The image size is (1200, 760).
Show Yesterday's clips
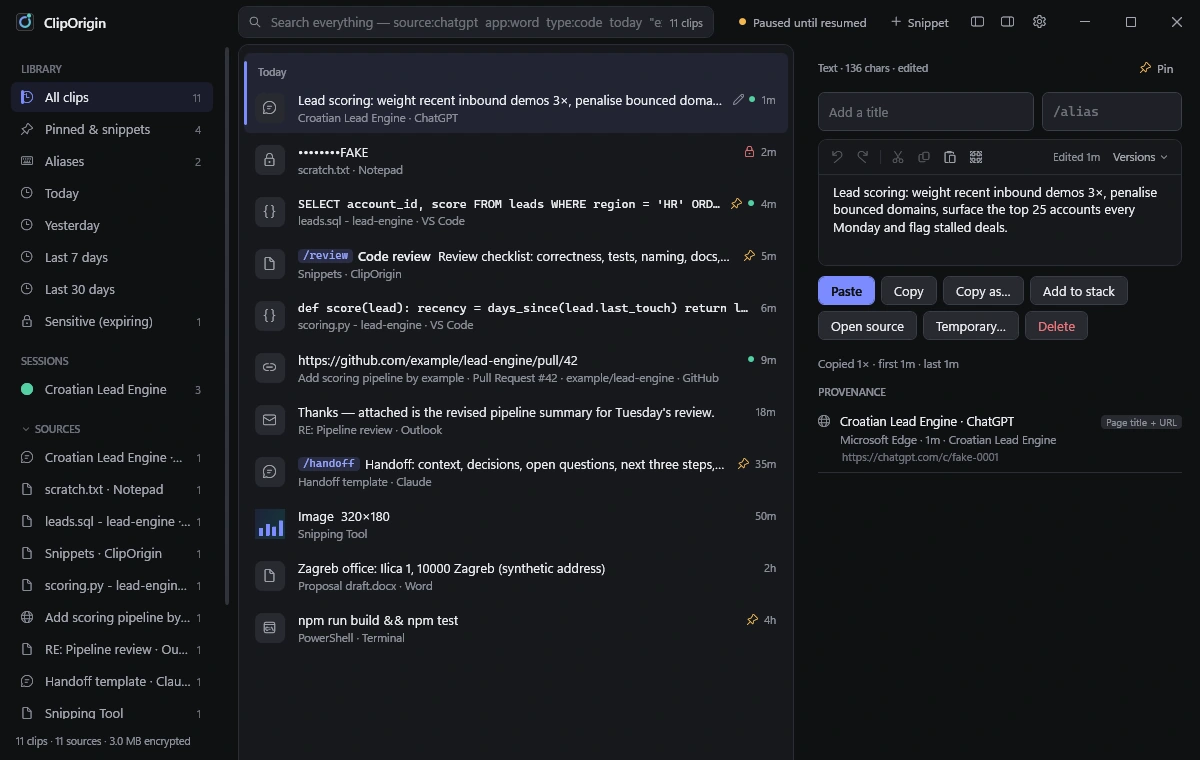pyautogui.click(x=112, y=225)
